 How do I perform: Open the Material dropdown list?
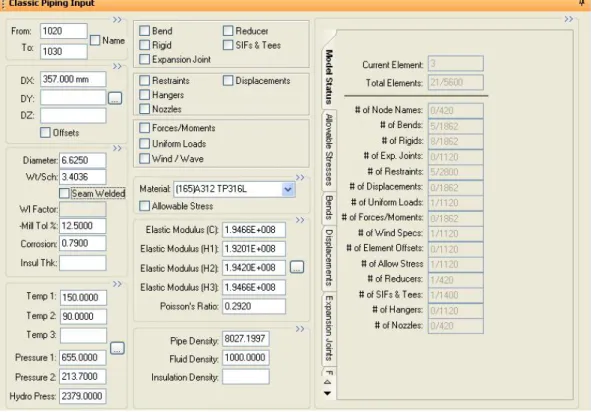(288, 189)
